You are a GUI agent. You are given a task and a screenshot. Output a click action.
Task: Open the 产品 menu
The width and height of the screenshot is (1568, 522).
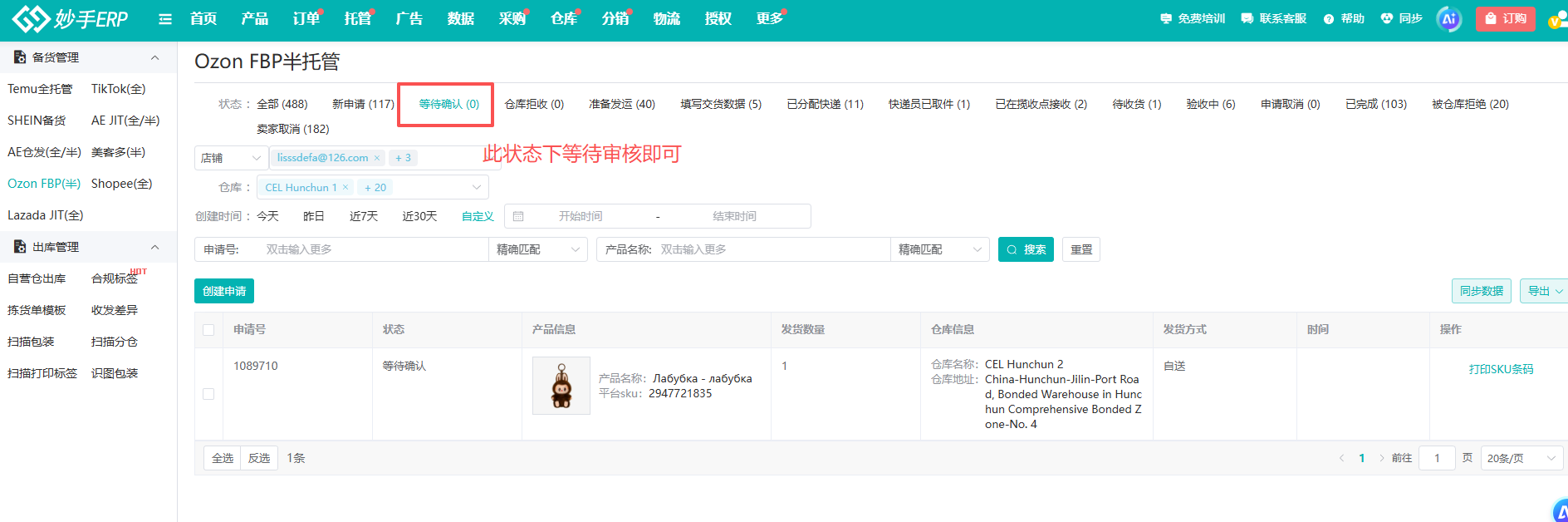(x=255, y=18)
